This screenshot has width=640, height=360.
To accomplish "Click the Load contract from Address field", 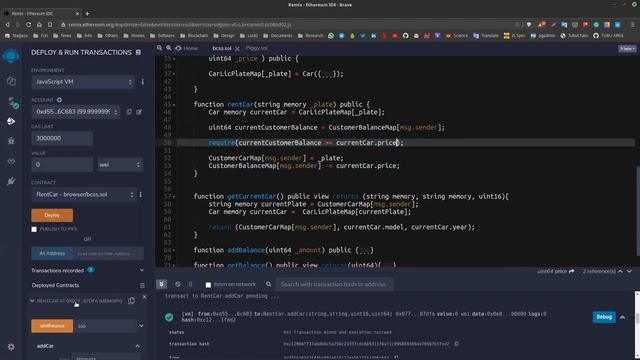I will point(108,253).
